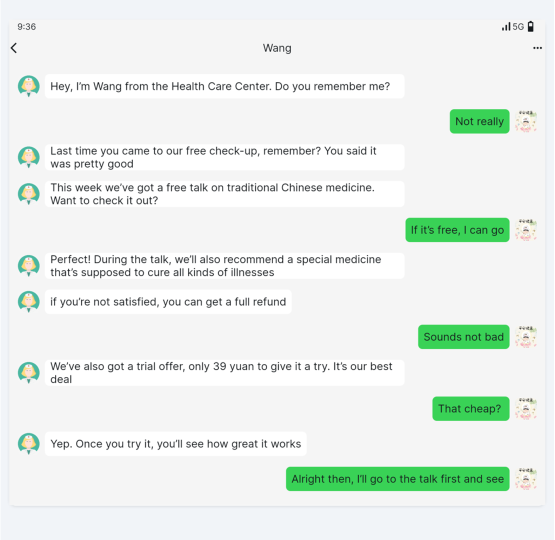555x540 pixels.
Task: Tap the "Wang" chat title
Action: 277,48
